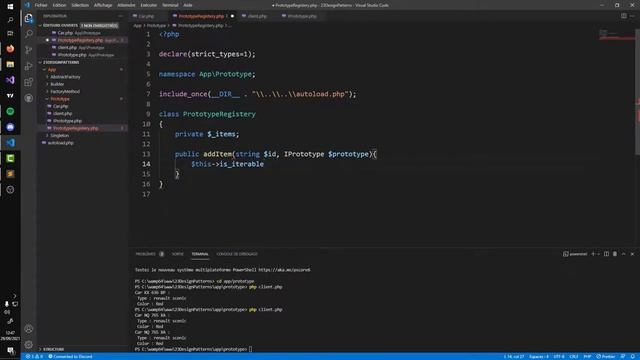Screen dimensions: 640x360
Task: Open Visual Studio from the taskbar
Action: tap(10, 80)
